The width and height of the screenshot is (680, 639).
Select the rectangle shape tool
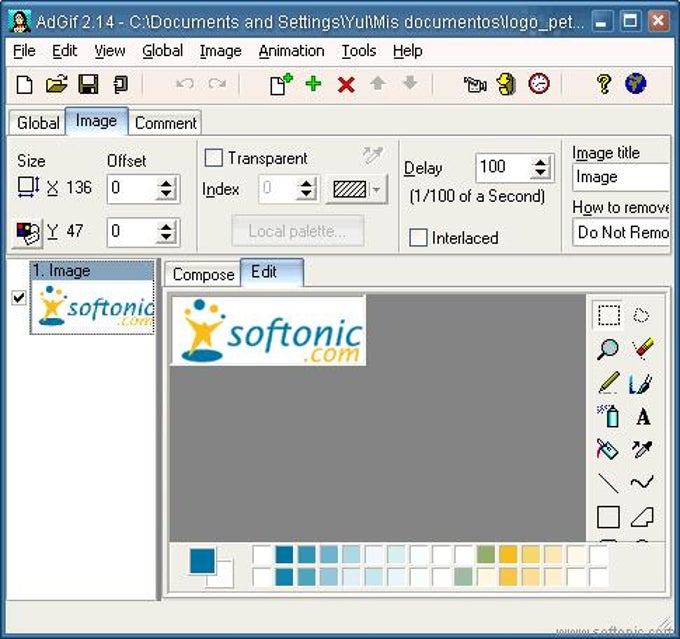point(608,517)
